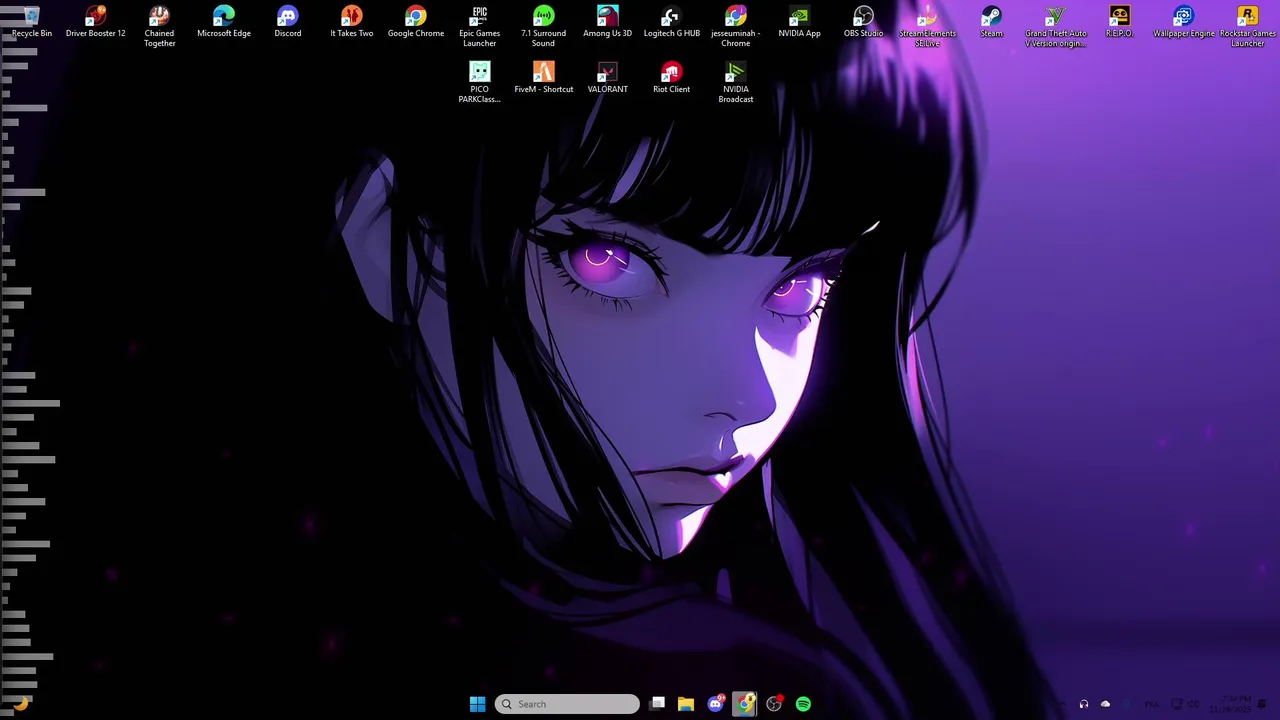Select the NVIDIA Broadcast desktop icon
1280x720 pixels.
tap(736, 83)
